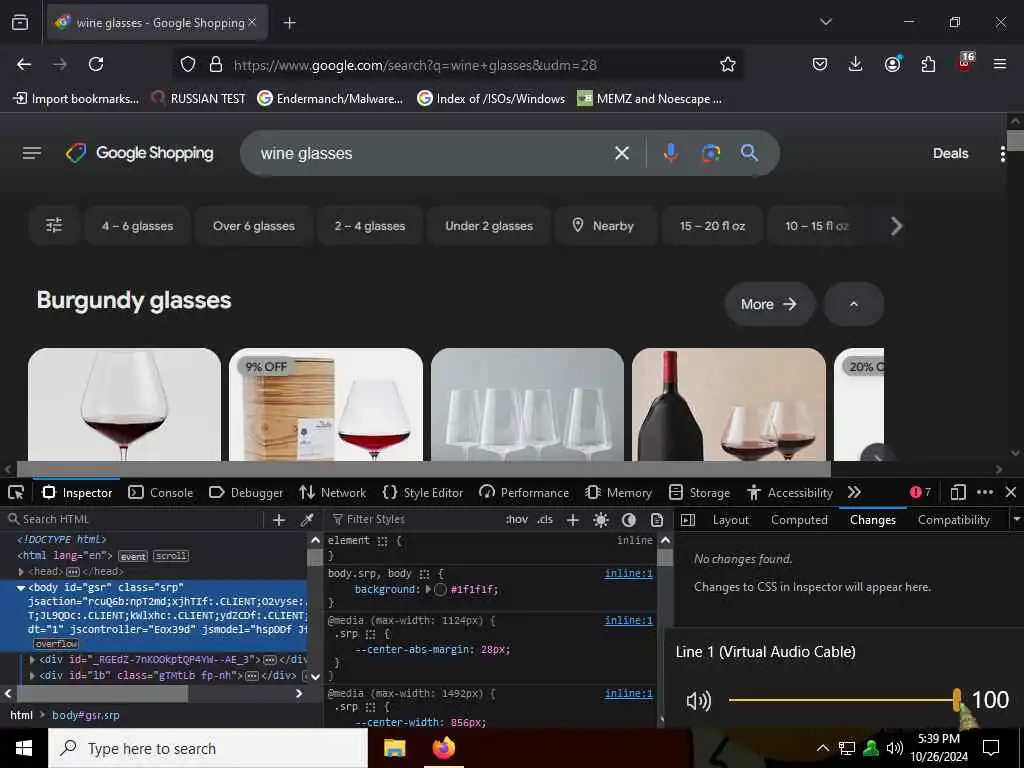Add a new CSS rule

pyautogui.click(x=573, y=520)
